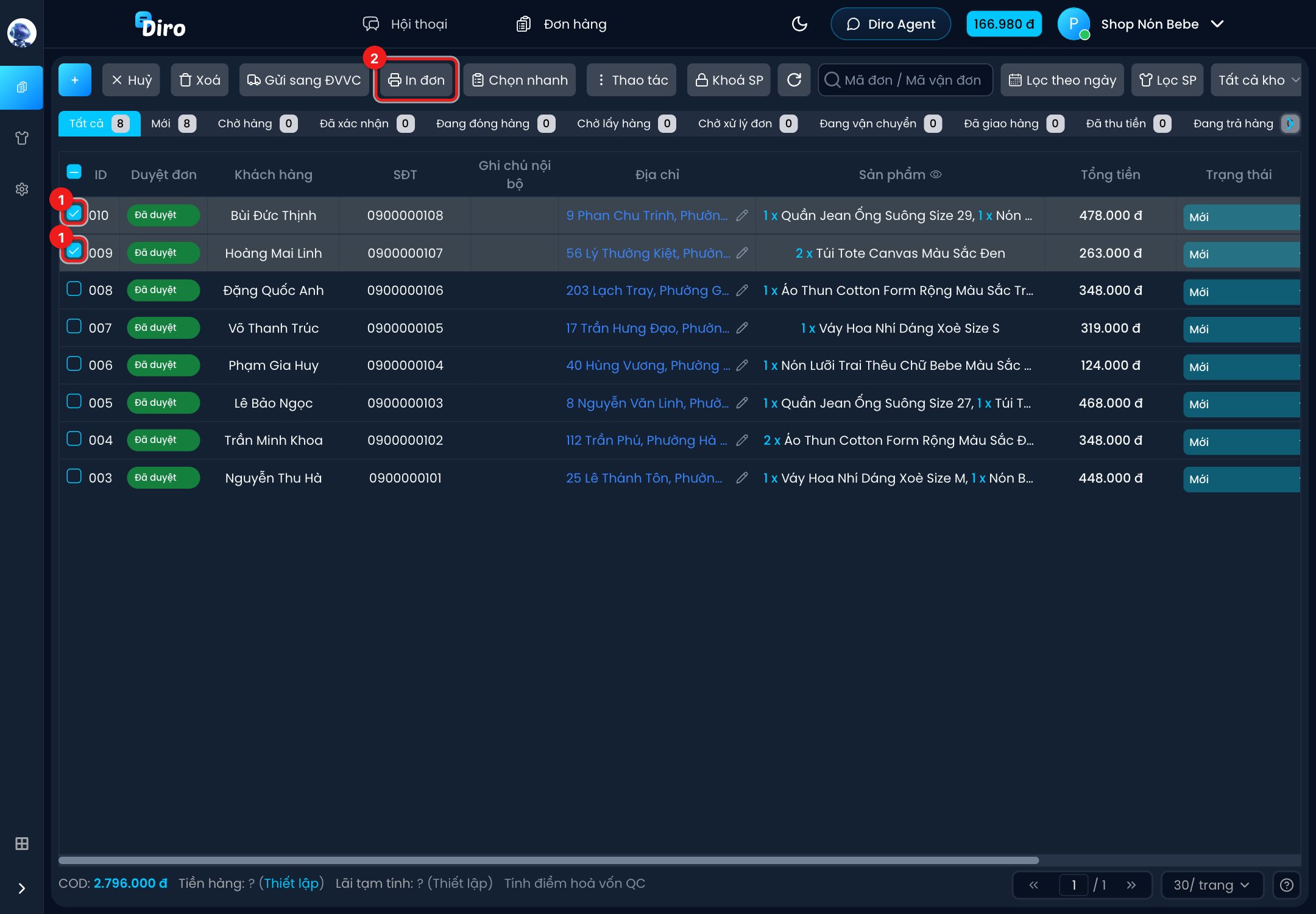This screenshot has width=1316, height=914.
Task: Switch to Tất cả tab
Action: pos(99,124)
